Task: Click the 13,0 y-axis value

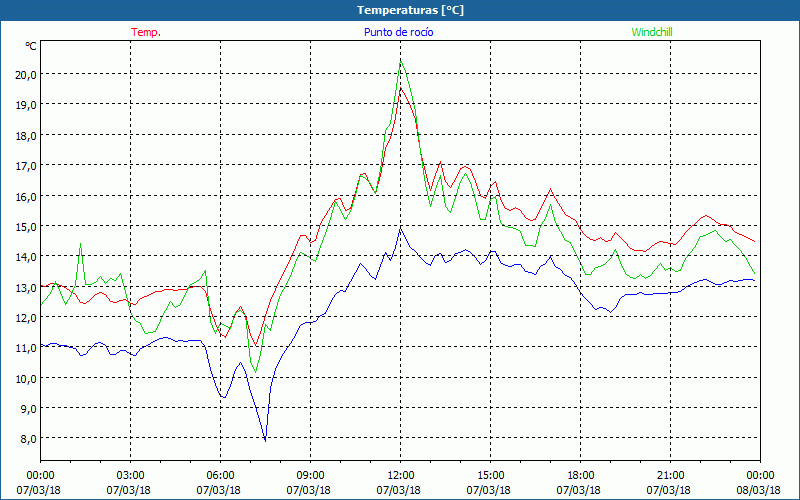Action: coord(27,287)
